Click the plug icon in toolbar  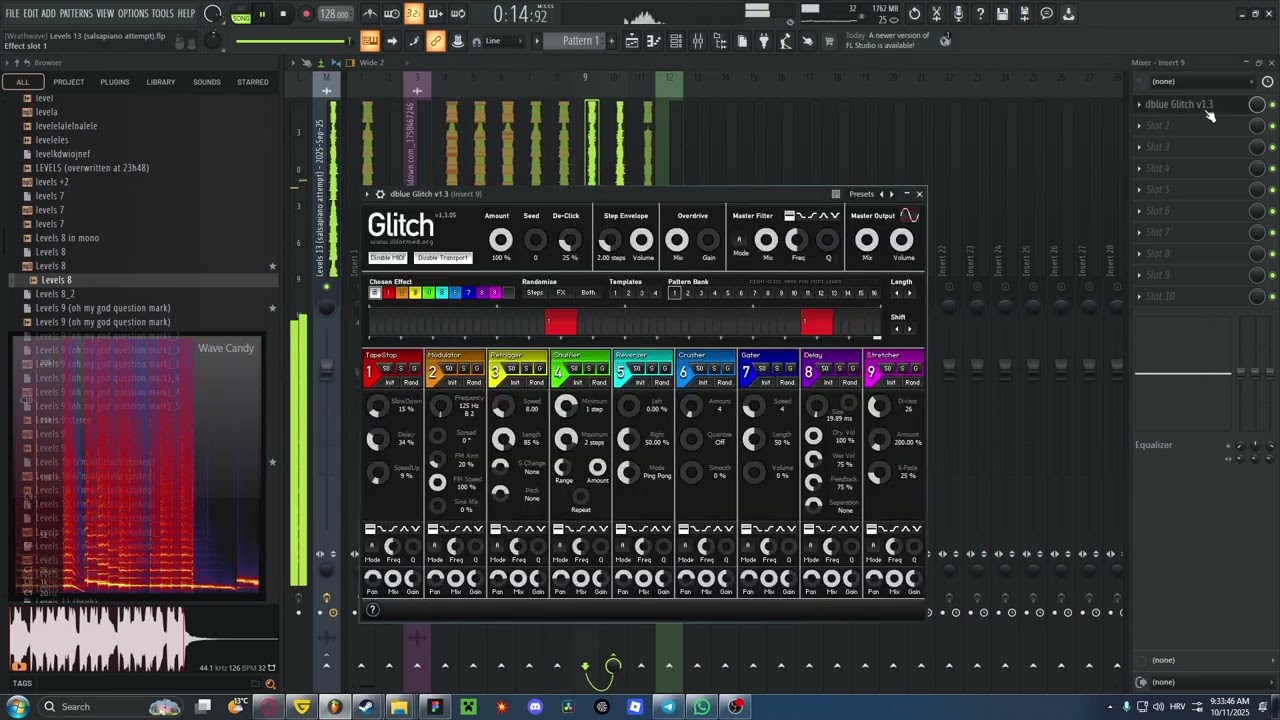[x=764, y=41]
